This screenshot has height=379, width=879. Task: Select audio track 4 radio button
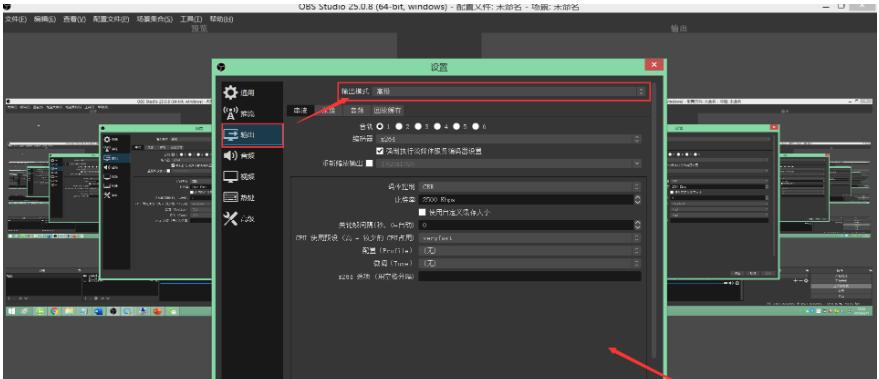[x=437, y=127]
